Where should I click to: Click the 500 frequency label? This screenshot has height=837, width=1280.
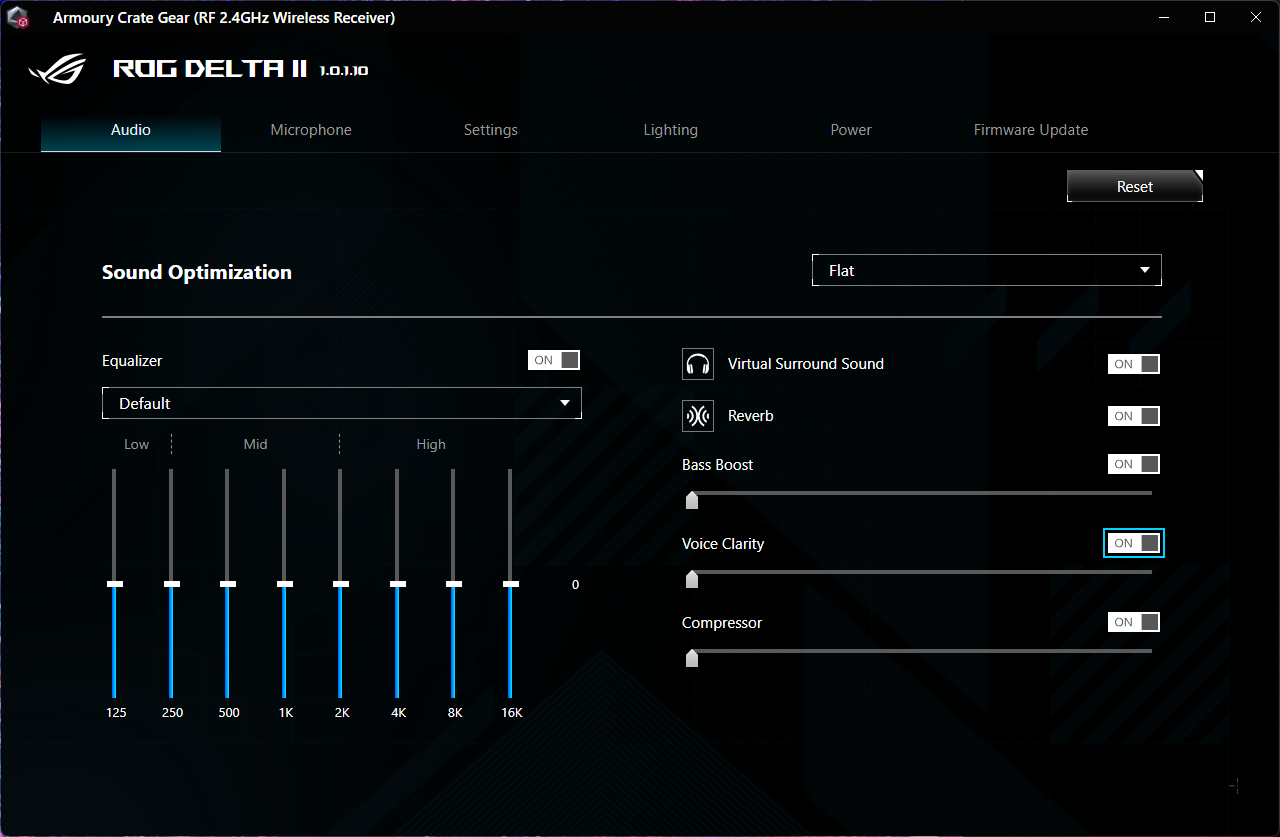coord(229,713)
